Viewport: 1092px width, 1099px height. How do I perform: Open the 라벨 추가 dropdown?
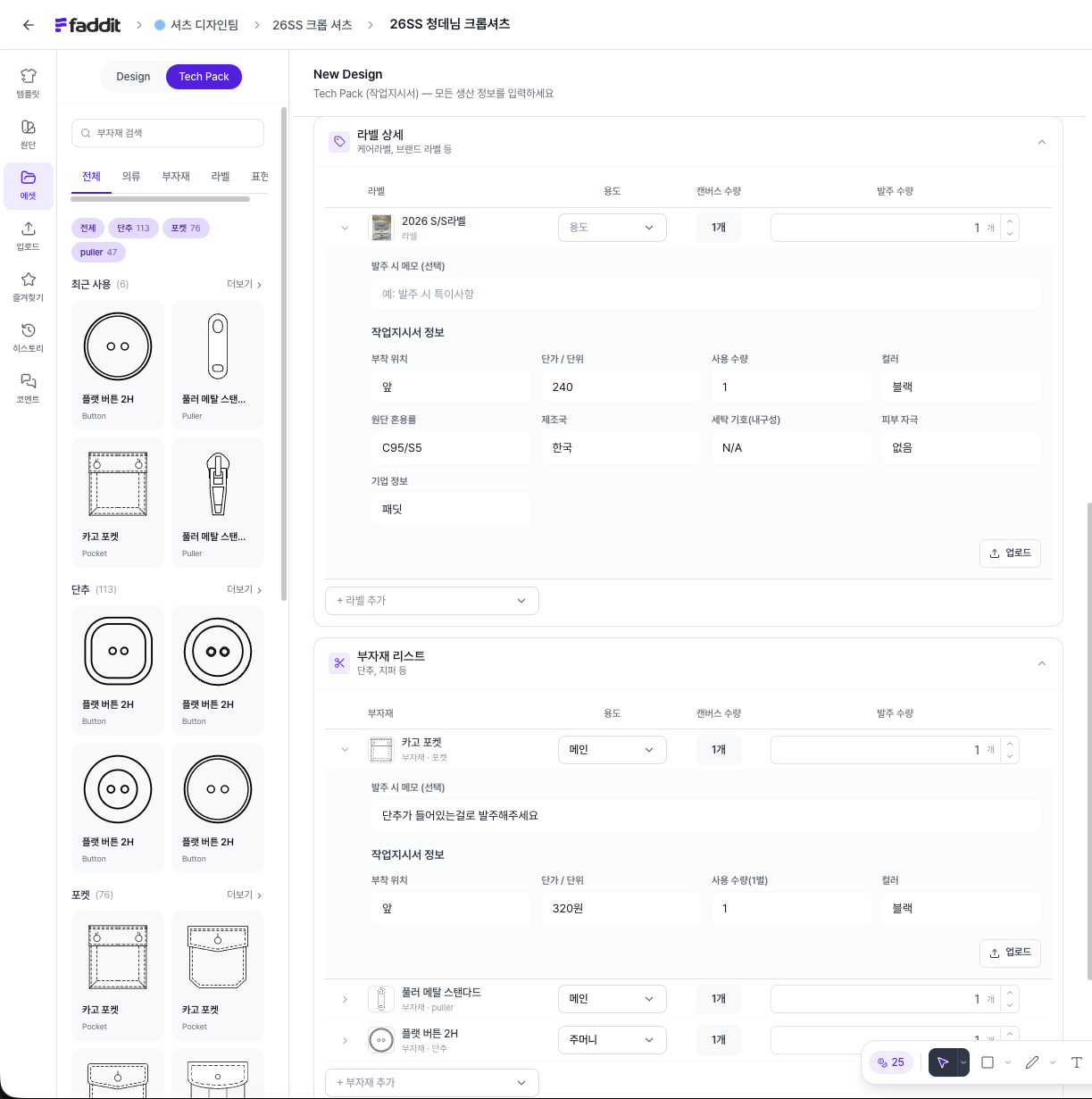tap(432, 601)
